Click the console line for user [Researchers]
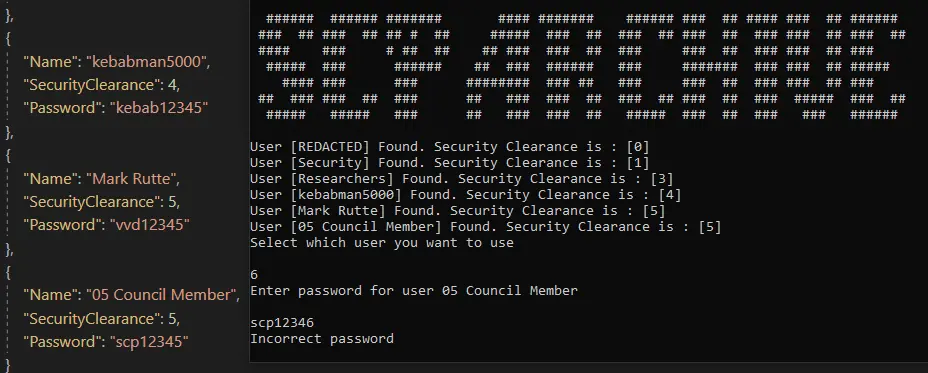928x373 pixels. [x=462, y=179]
